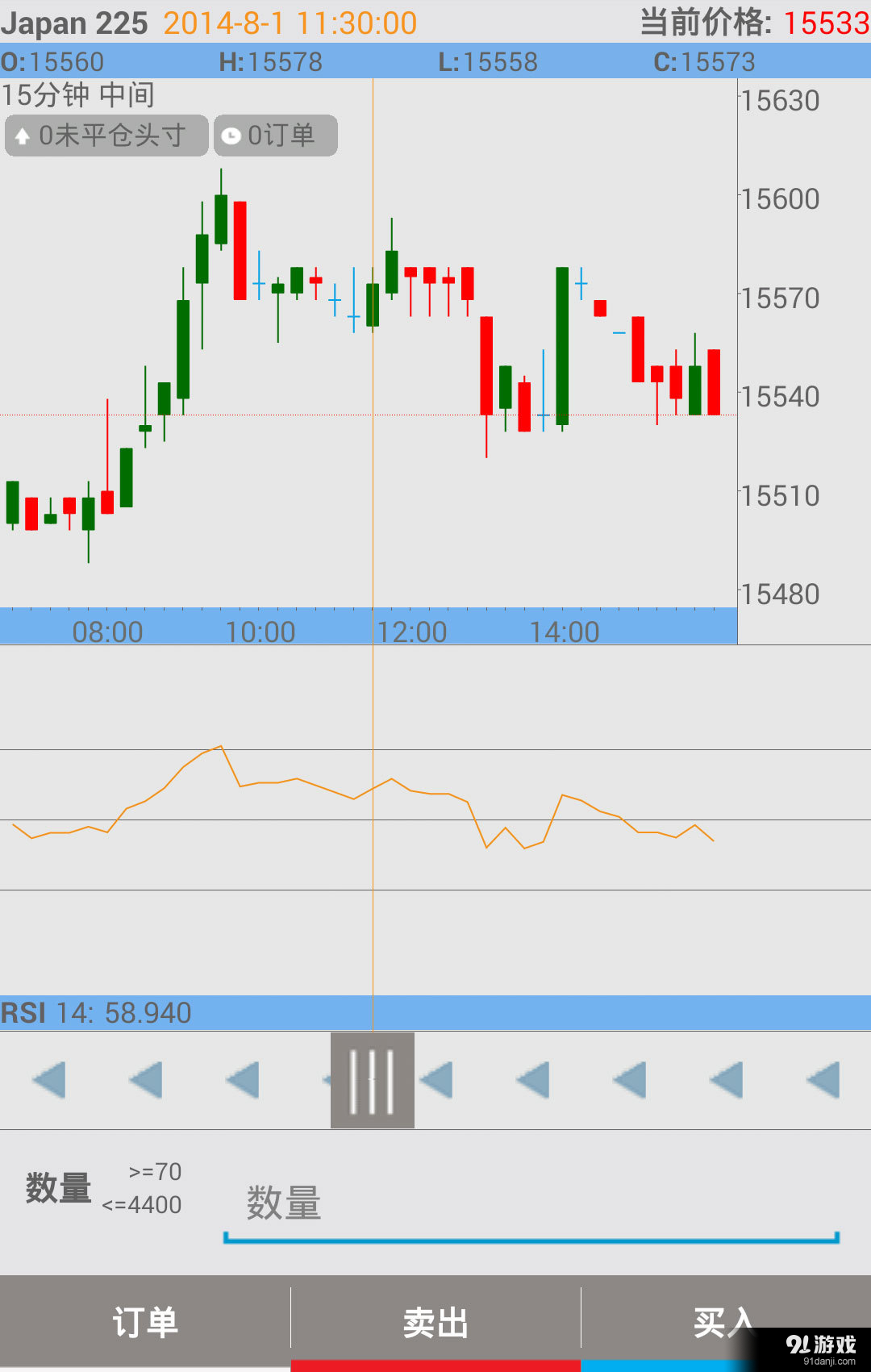This screenshot has height=1372, width=871.
Task: Tap the 15510 price axis label
Action: point(780,496)
